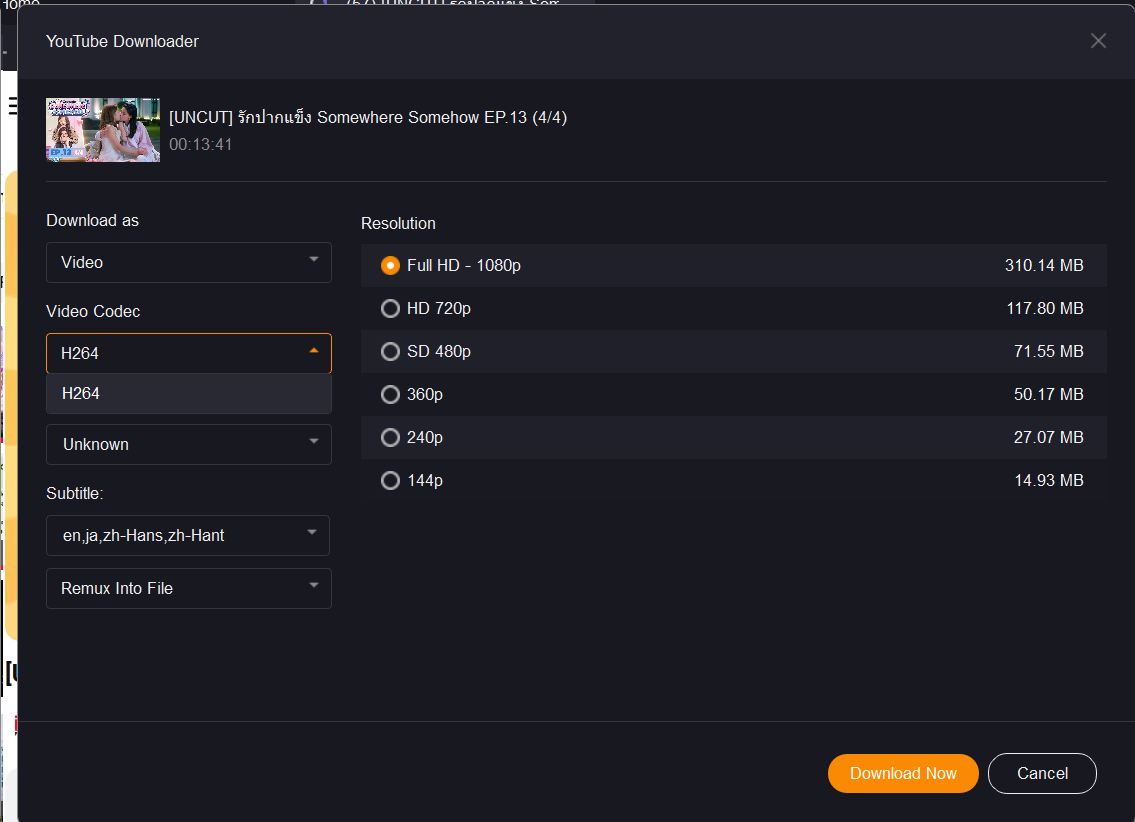This screenshot has height=822, width=1135.
Task: Choose SD 480p resolution
Action: pyautogui.click(x=390, y=352)
